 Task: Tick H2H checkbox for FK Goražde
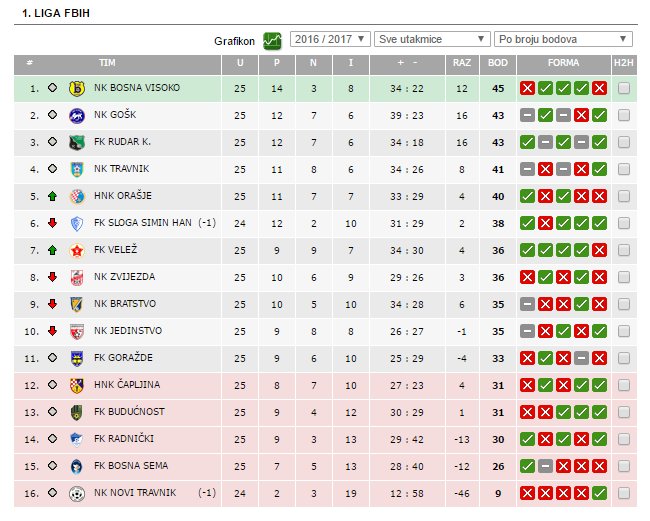point(624,358)
